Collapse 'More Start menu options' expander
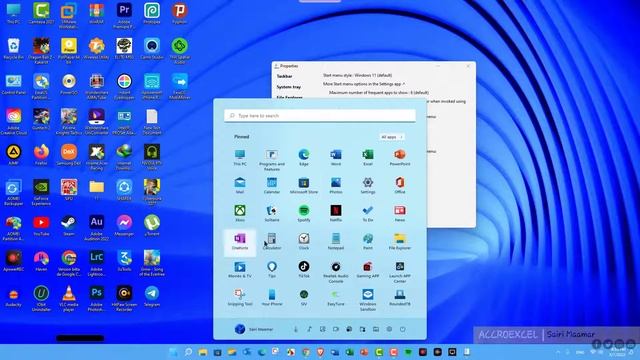The image size is (640, 360). click(x=364, y=84)
